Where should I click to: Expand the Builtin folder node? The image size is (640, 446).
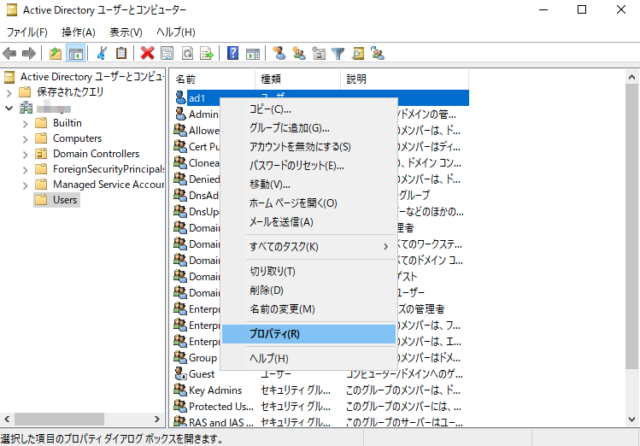coord(25,124)
